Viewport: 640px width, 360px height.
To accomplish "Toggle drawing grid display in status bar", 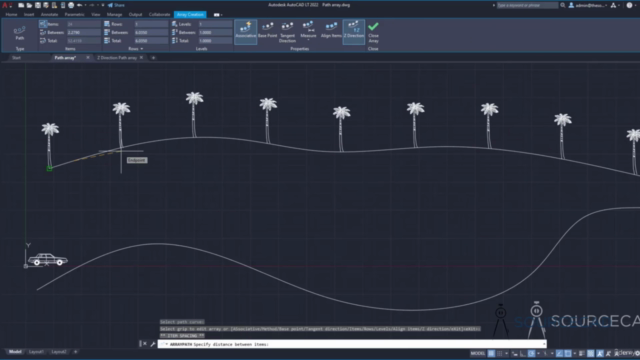I will point(491,353).
